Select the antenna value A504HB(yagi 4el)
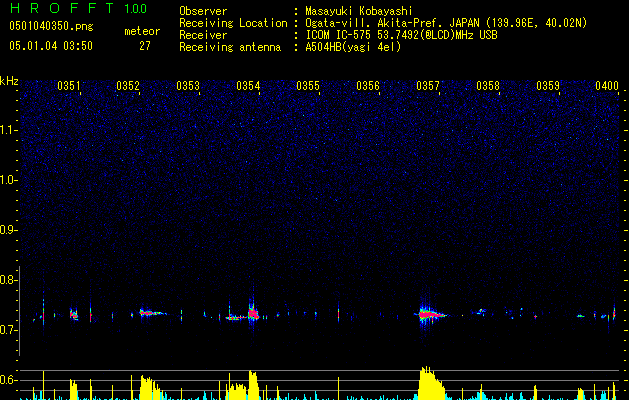The image size is (629, 400). (353, 47)
